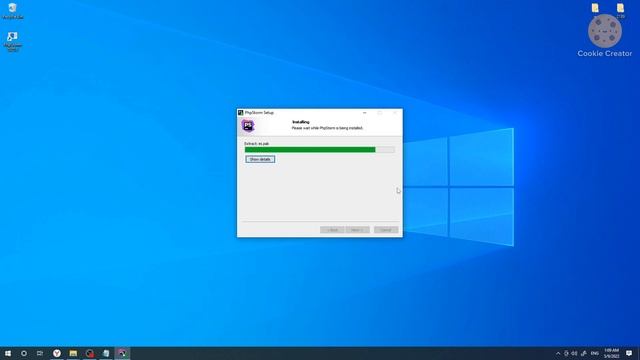Click the network icon in the system tray
The height and width of the screenshot is (360, 640).
pyautogui.click(x=584, y=353)
